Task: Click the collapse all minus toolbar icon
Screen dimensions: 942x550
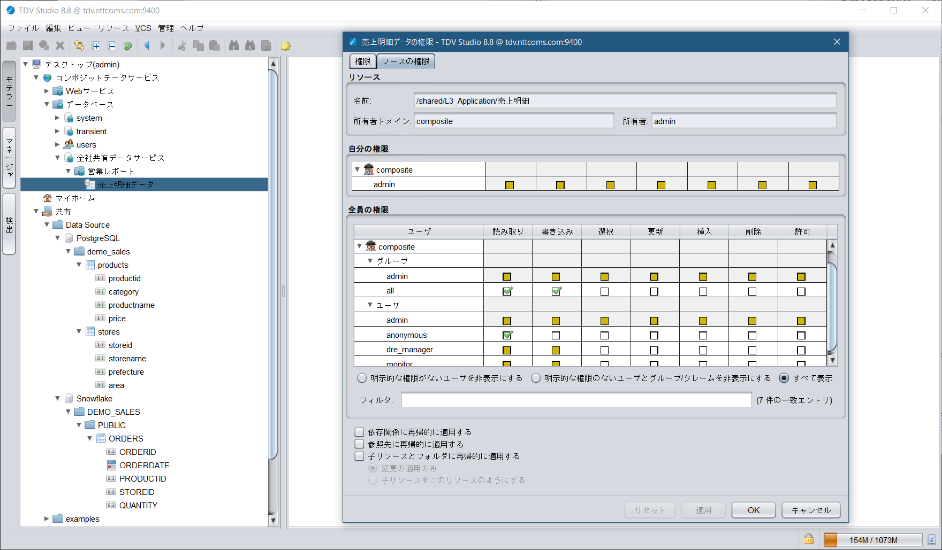Action: point(112,46)
